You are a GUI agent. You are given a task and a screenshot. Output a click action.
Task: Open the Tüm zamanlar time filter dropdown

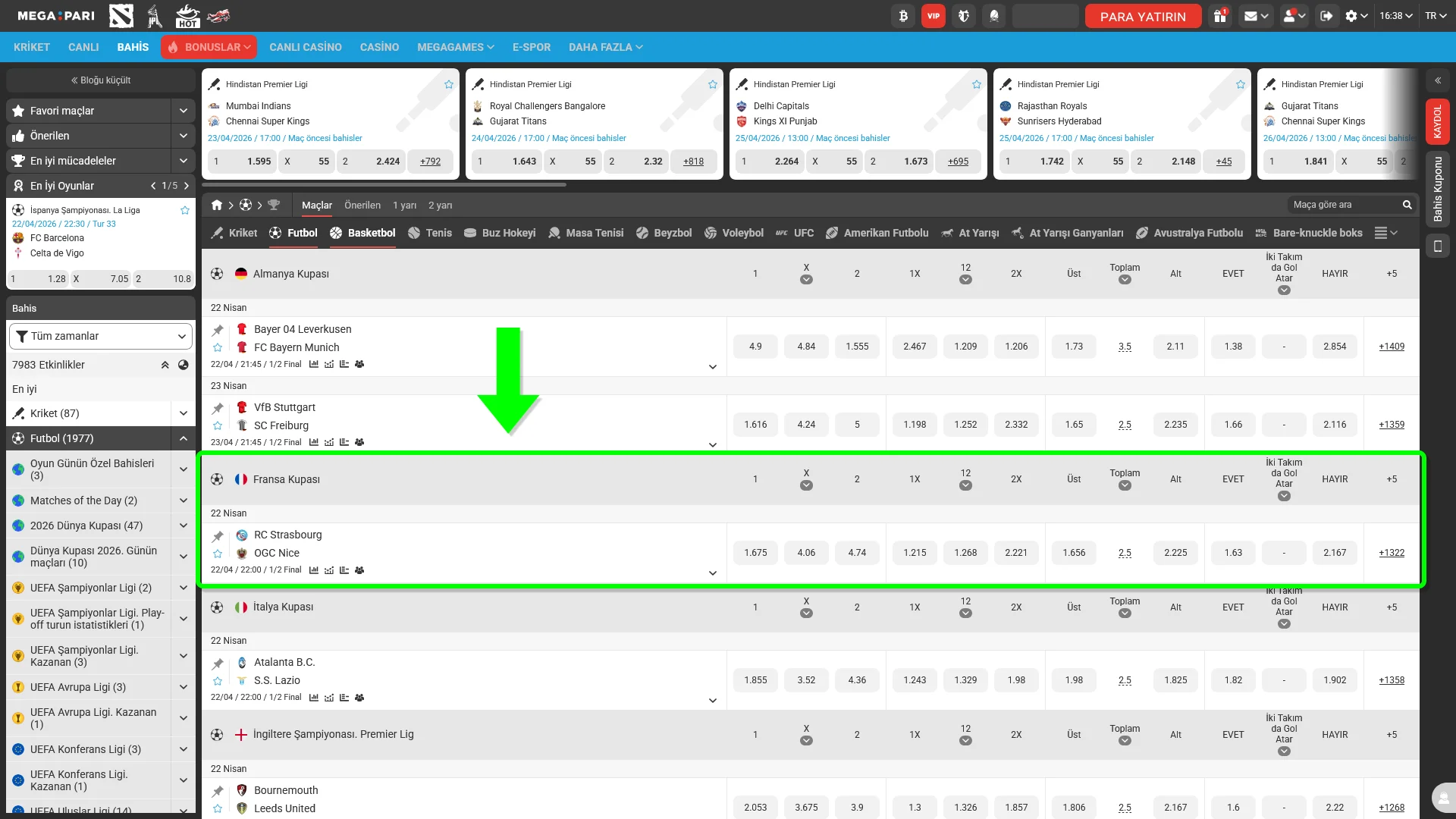pos(101,336)
